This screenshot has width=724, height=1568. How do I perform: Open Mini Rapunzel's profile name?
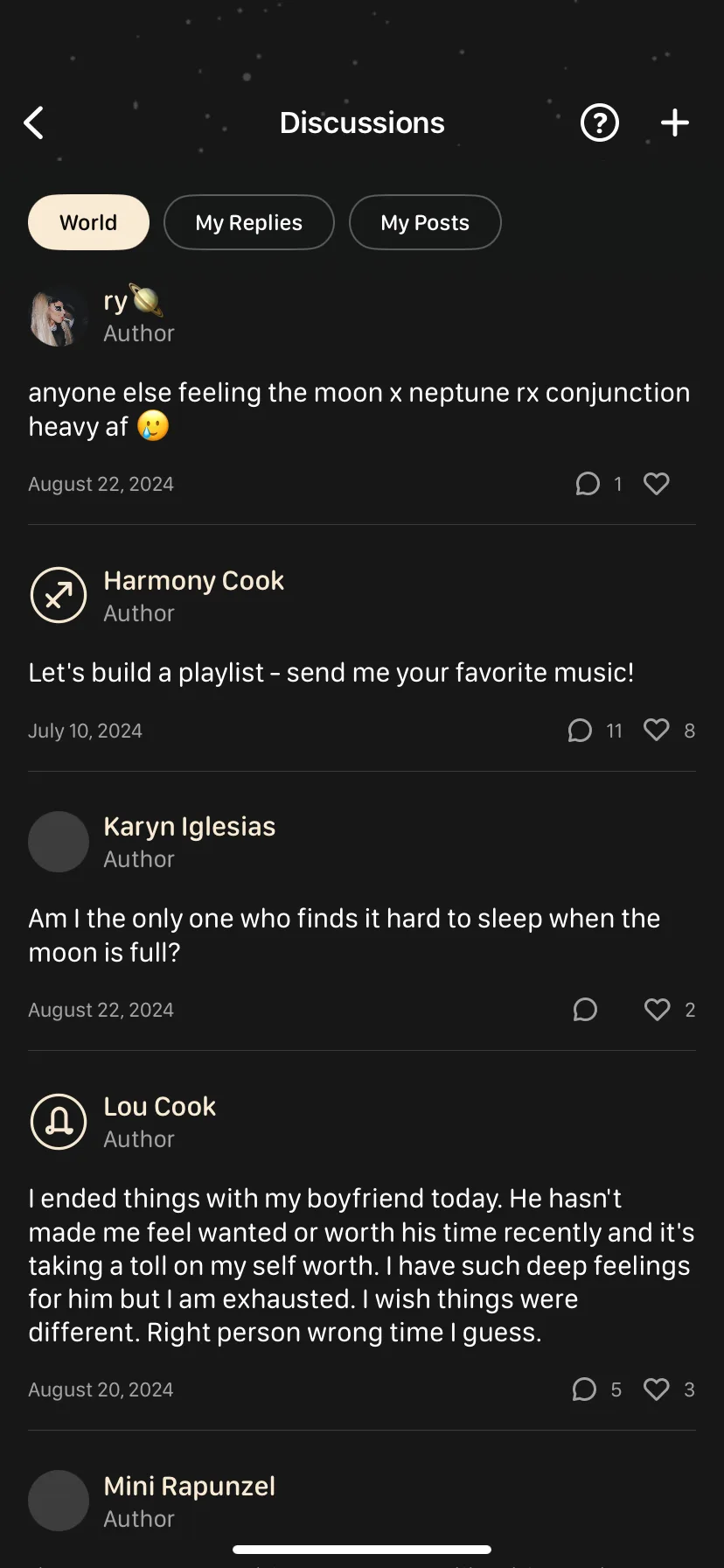click(x=189, y=1486)
